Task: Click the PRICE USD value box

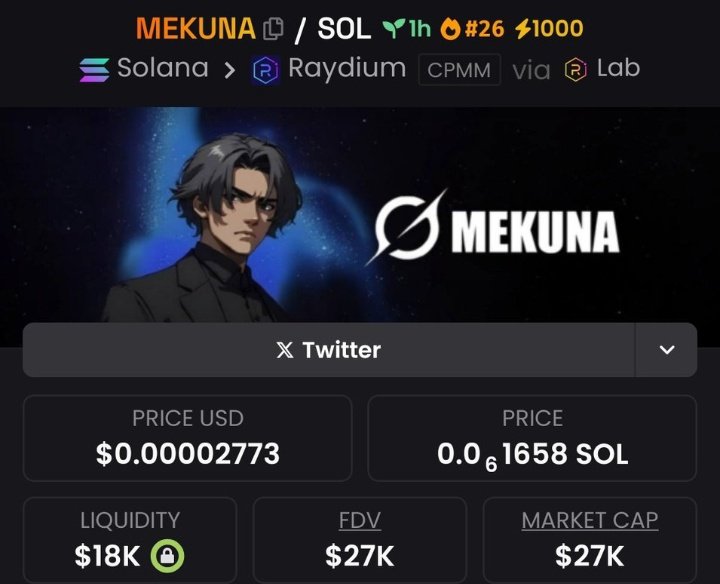Action: tap(187, 438)
